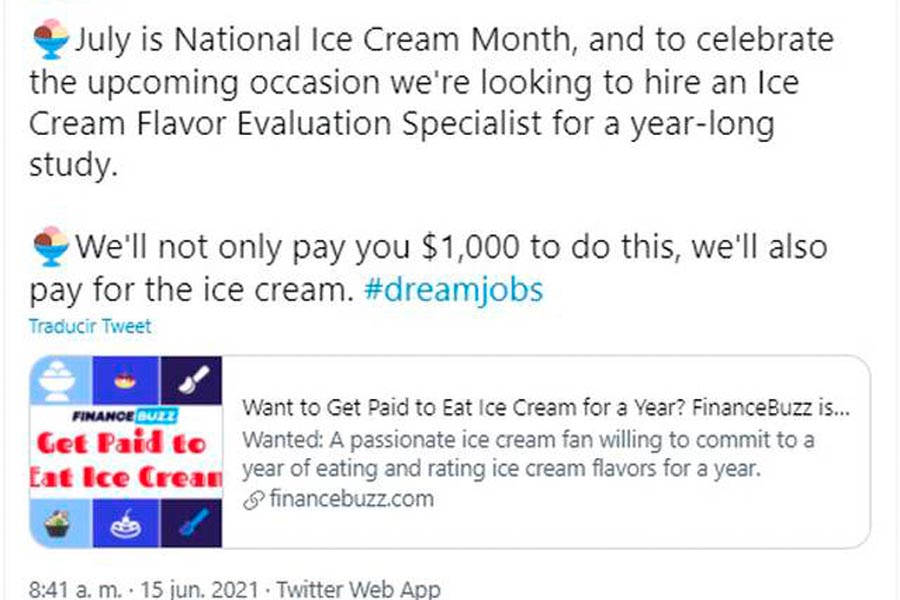Click the small cake icon tile in top row
This screenshot has height=600, width=900.
click(126, 380)
